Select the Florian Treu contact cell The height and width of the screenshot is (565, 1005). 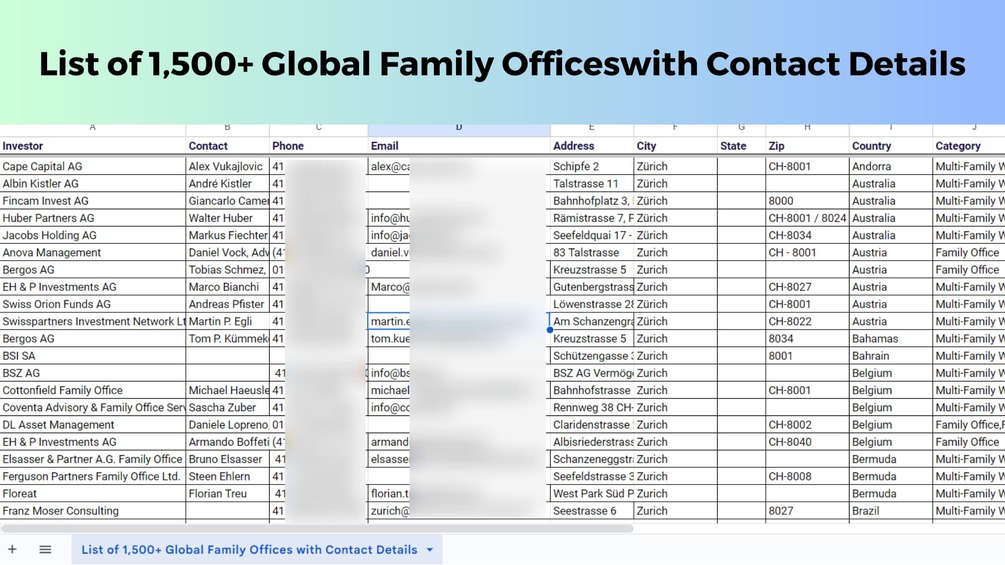[228, 494]
